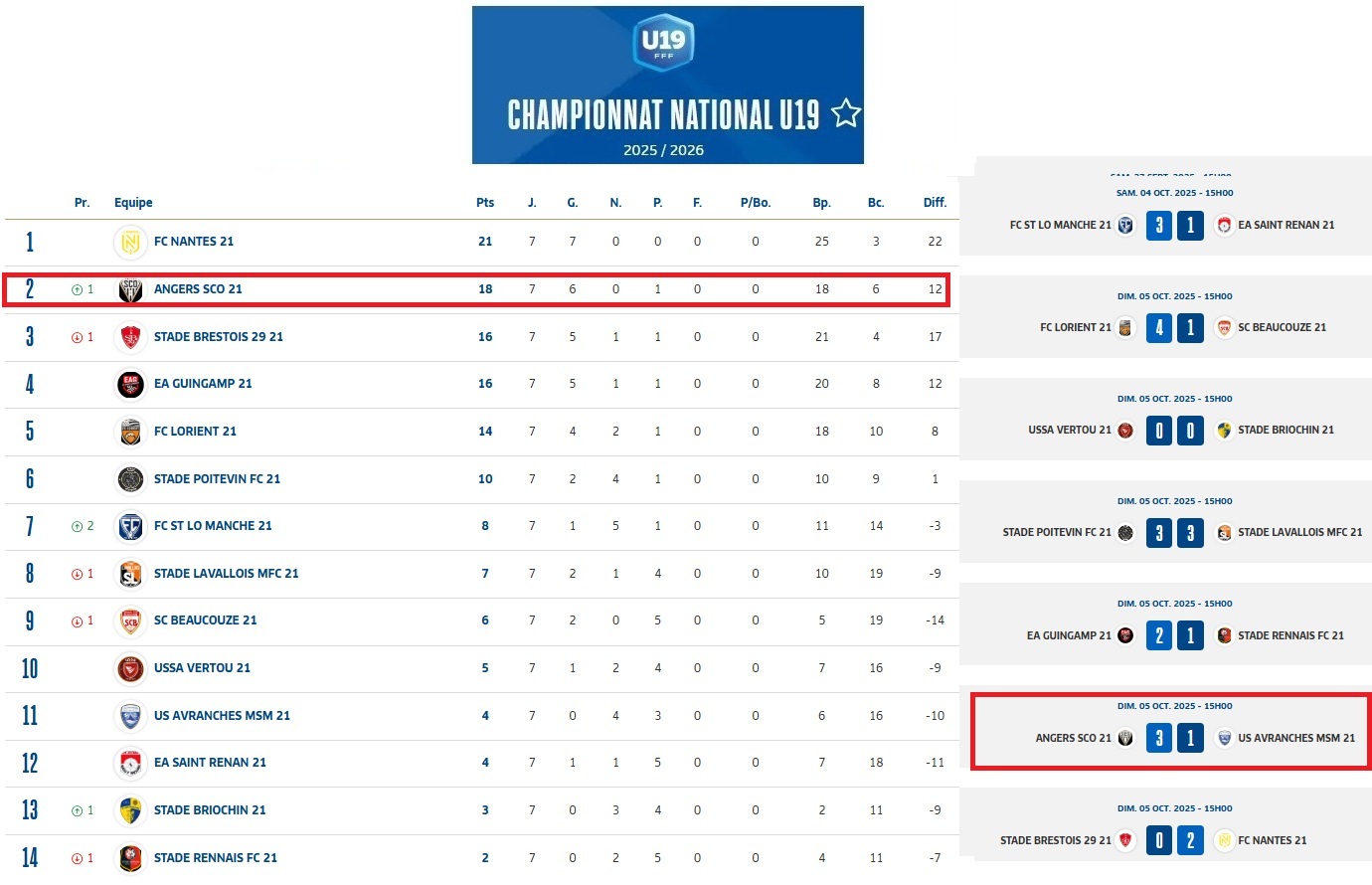Click Stade Rennais FC logo in the standings
Image resolution: width=1372 pixels, height=885 pixels.
point(130,858)
